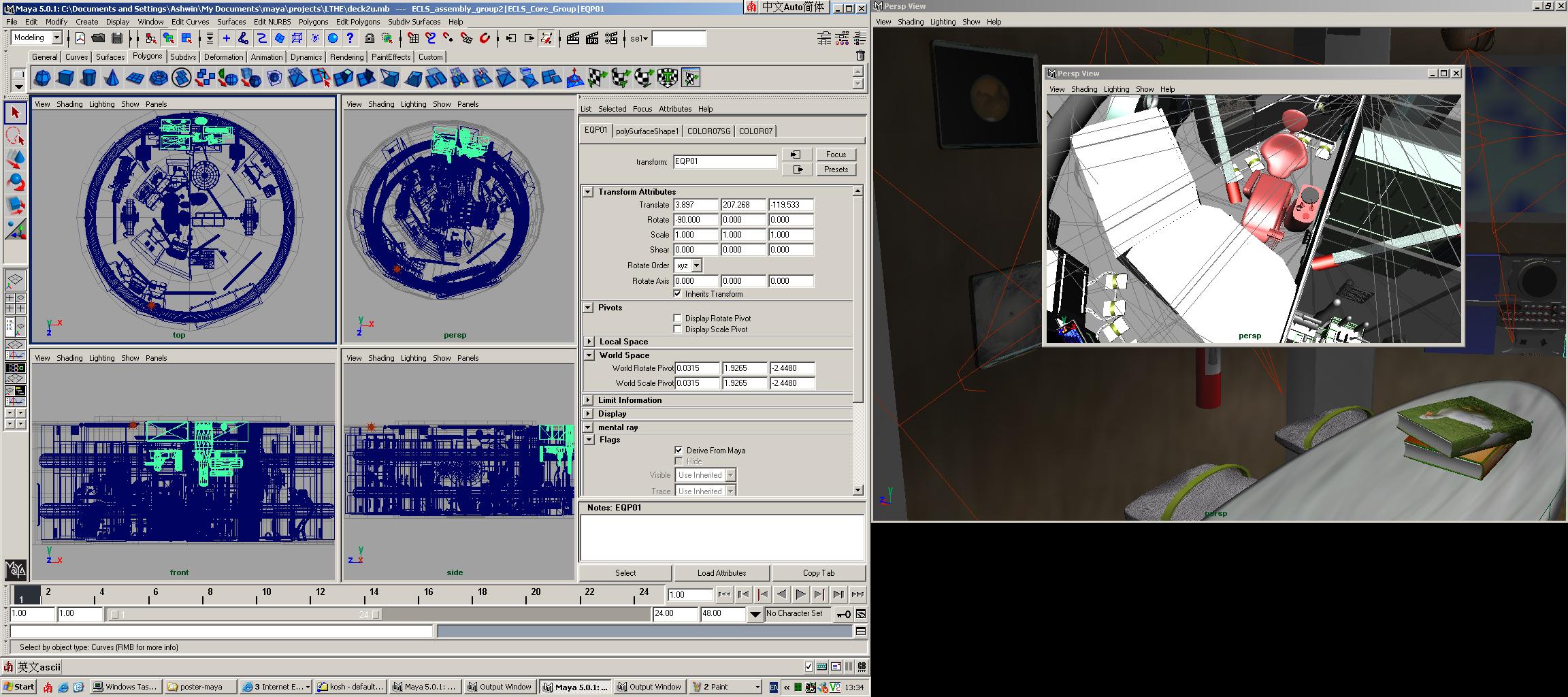The image size is (1568, 697).
Task: Select the arrow Select tool in toolbox
Action: click(x=15, y=113)
